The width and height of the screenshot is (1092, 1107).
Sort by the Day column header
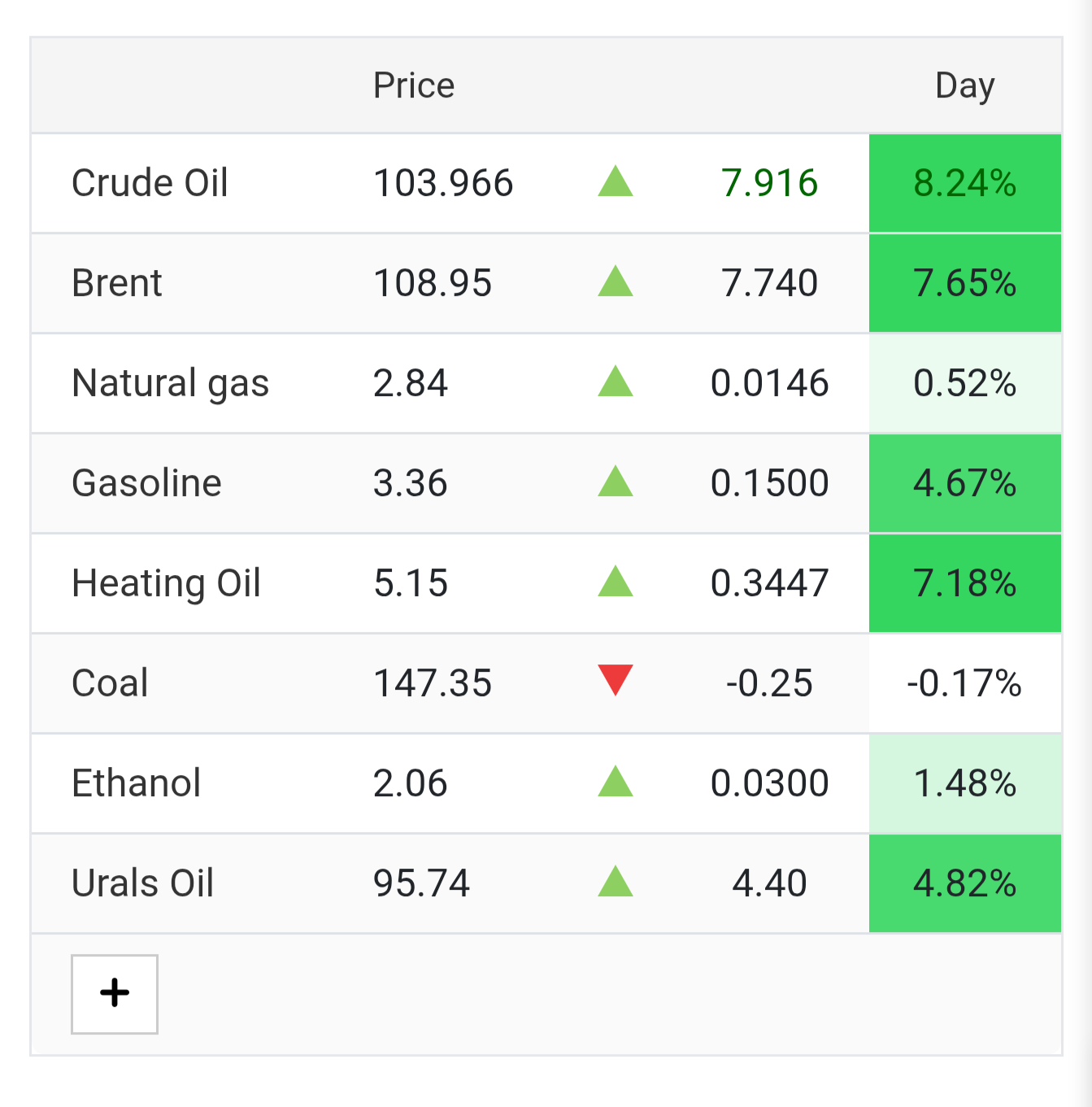(x=965, y=85)
